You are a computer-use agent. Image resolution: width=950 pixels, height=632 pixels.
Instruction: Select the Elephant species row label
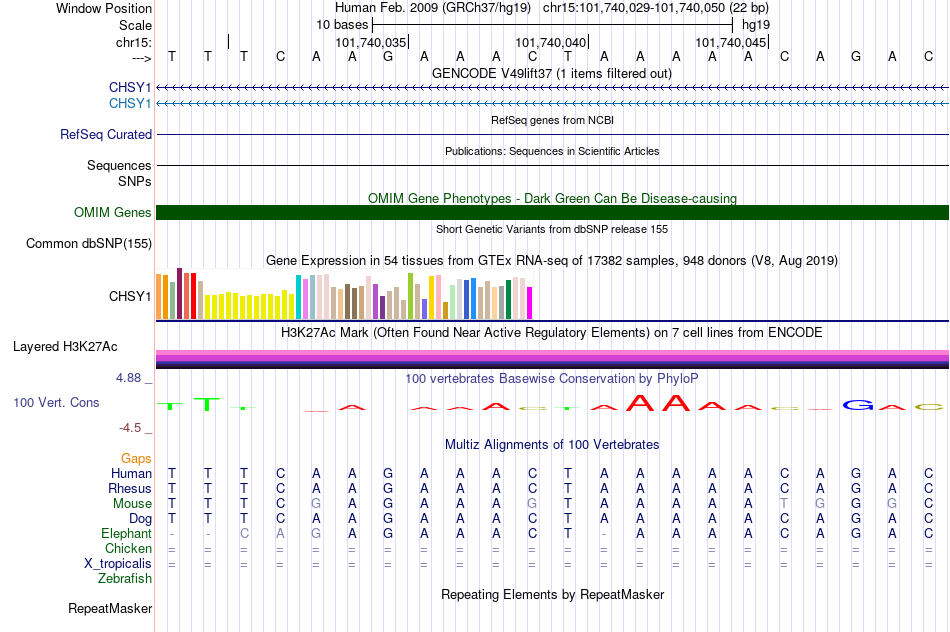126,534
